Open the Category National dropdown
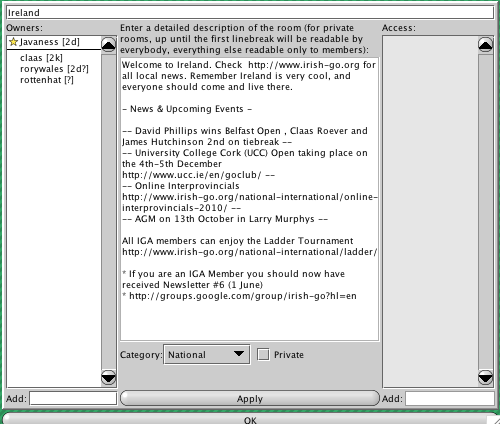This screenshot has height=424, width=500. point(207,355)
